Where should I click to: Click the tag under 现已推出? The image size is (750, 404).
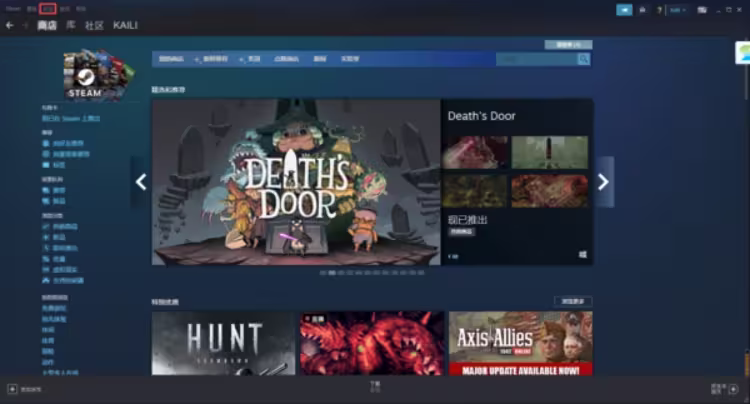[x=462, y=232]
